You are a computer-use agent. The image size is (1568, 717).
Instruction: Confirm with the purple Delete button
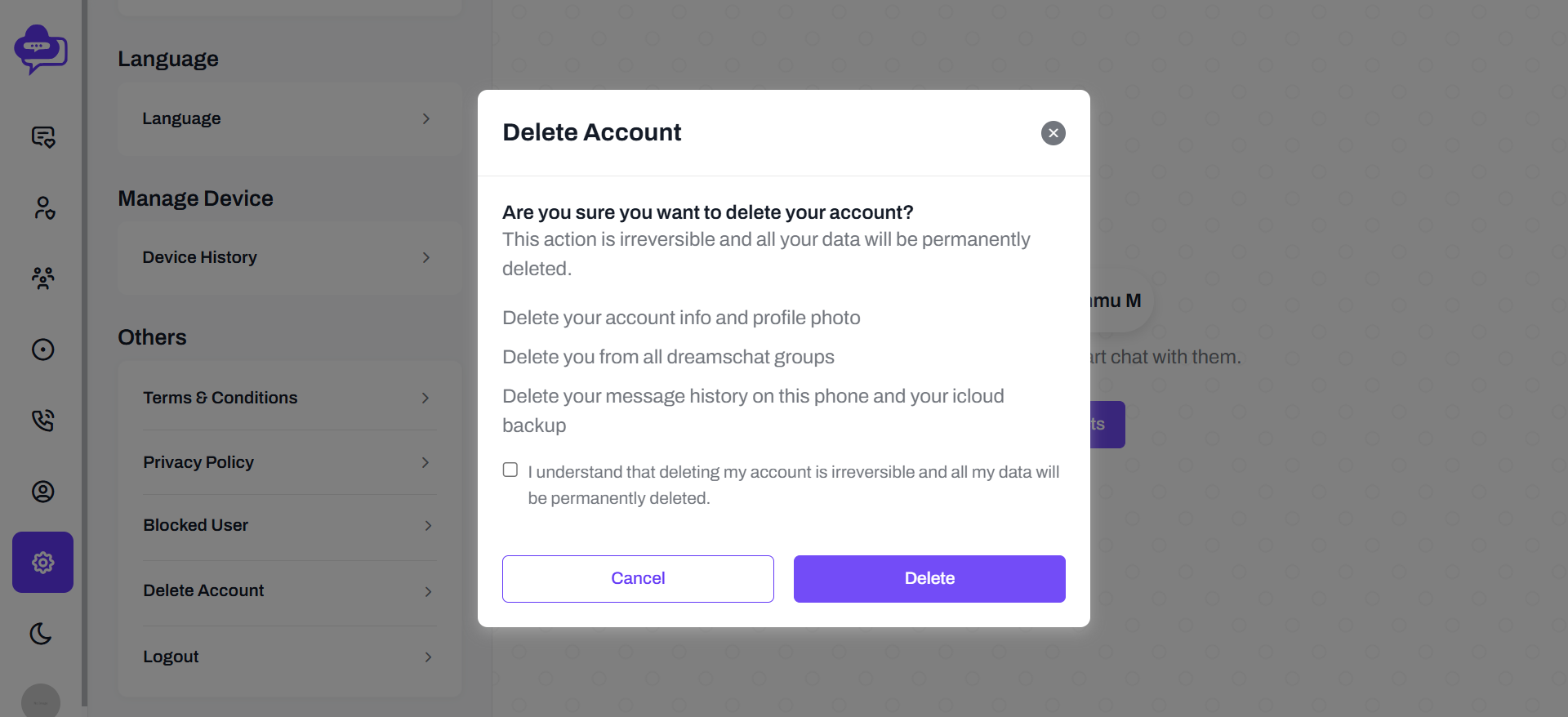(929, 579)
